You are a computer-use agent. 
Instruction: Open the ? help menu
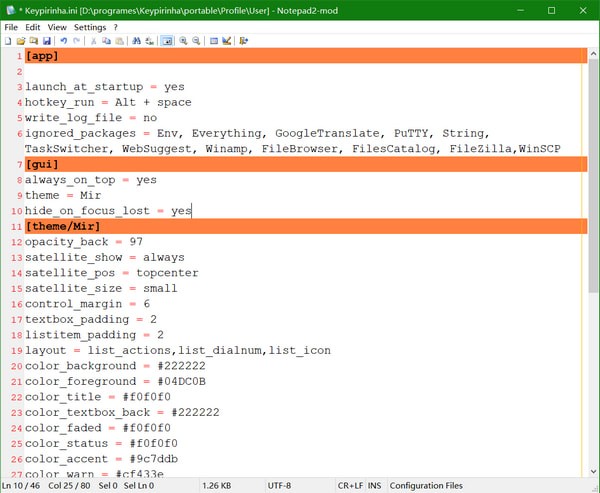pos(115,27)
